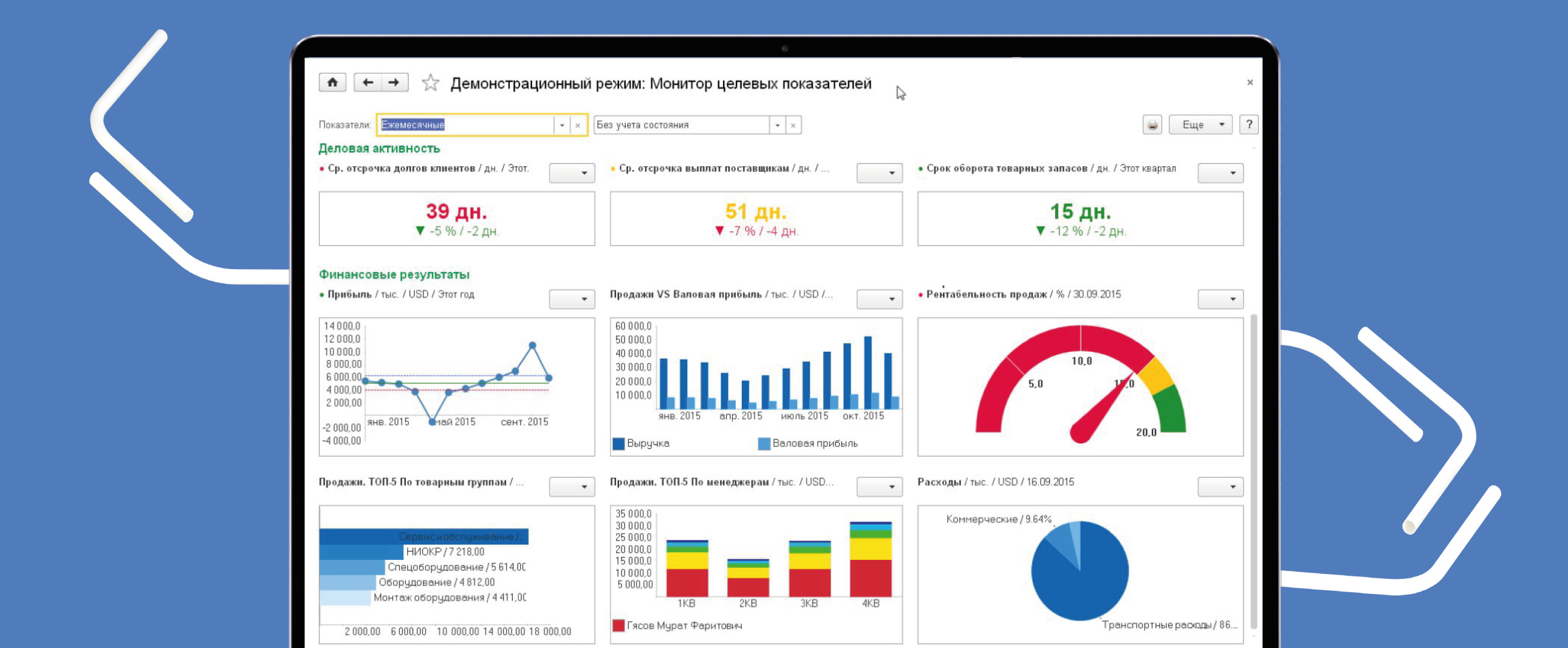Click the printer icon
Screen dimensions: 1568x648
click(x=1152, y=124)
